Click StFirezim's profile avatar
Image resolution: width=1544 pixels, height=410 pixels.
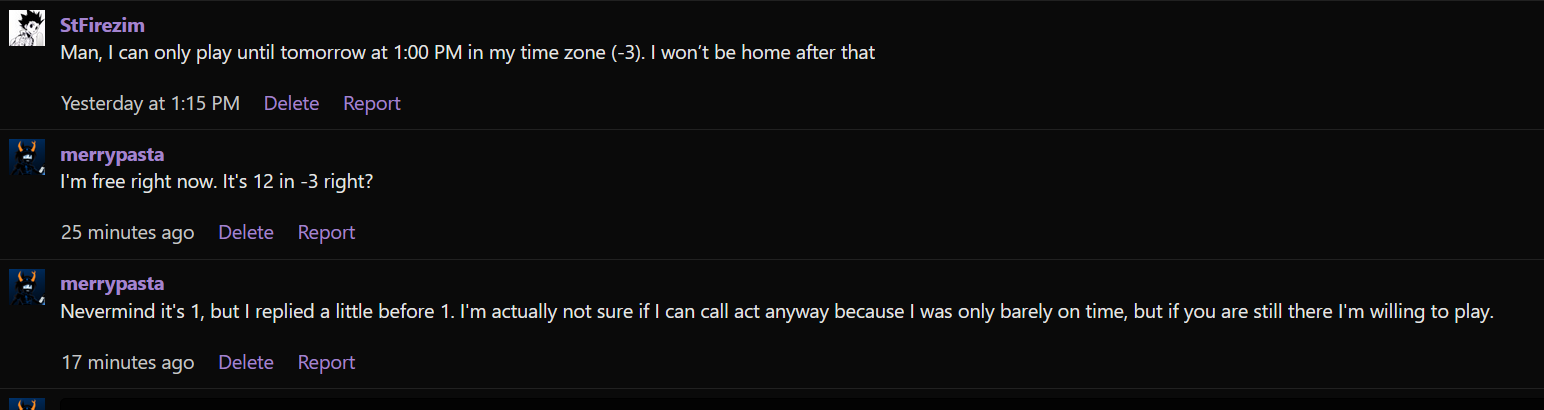[x=27, y=28]
